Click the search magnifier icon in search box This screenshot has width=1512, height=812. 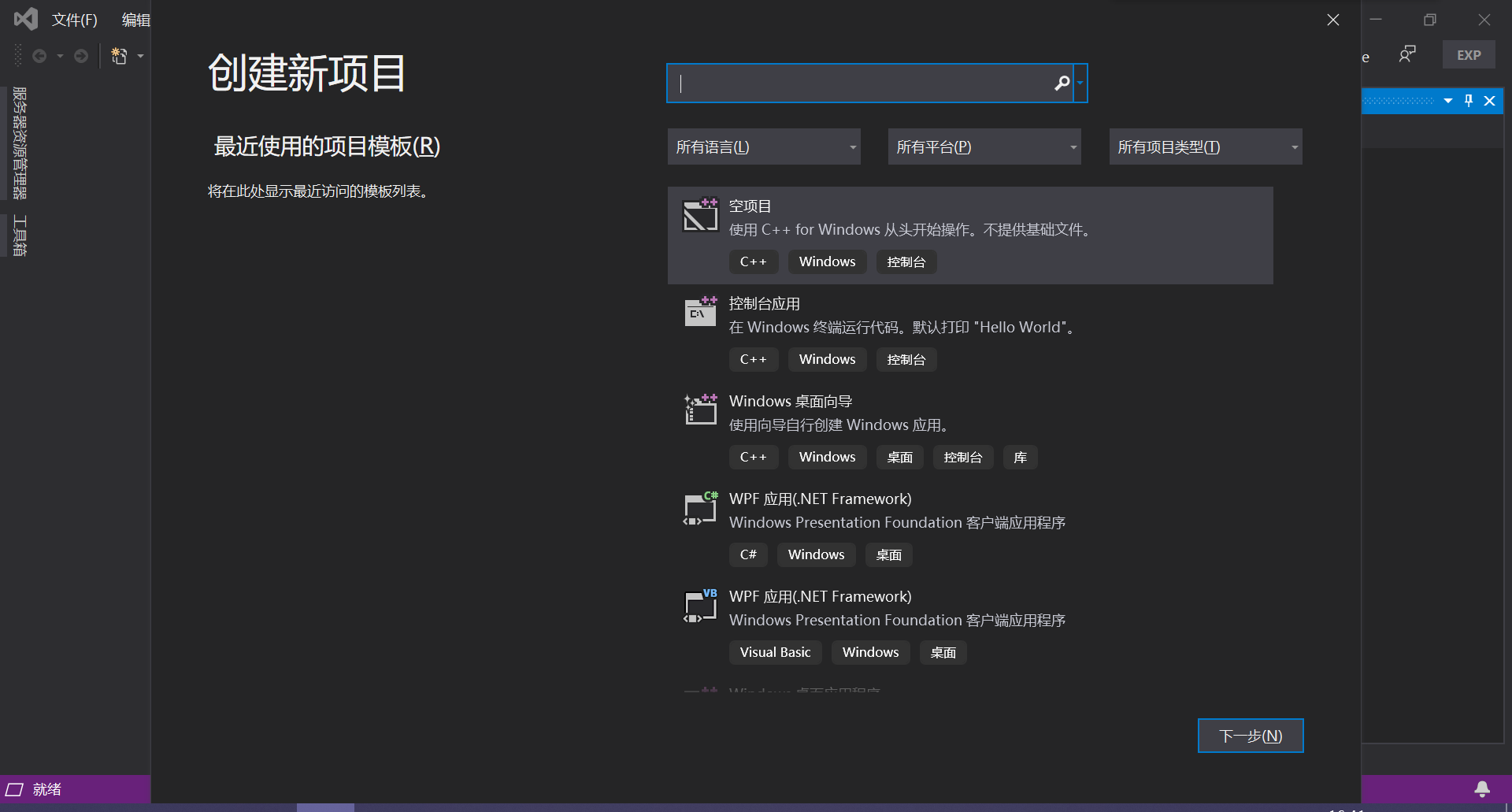1062,83
